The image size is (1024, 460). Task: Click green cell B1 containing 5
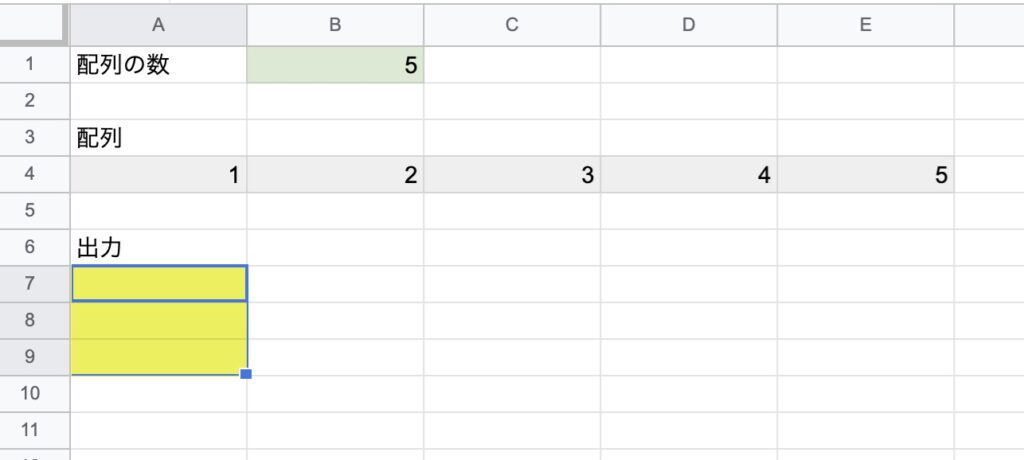[x=336, y=65]
